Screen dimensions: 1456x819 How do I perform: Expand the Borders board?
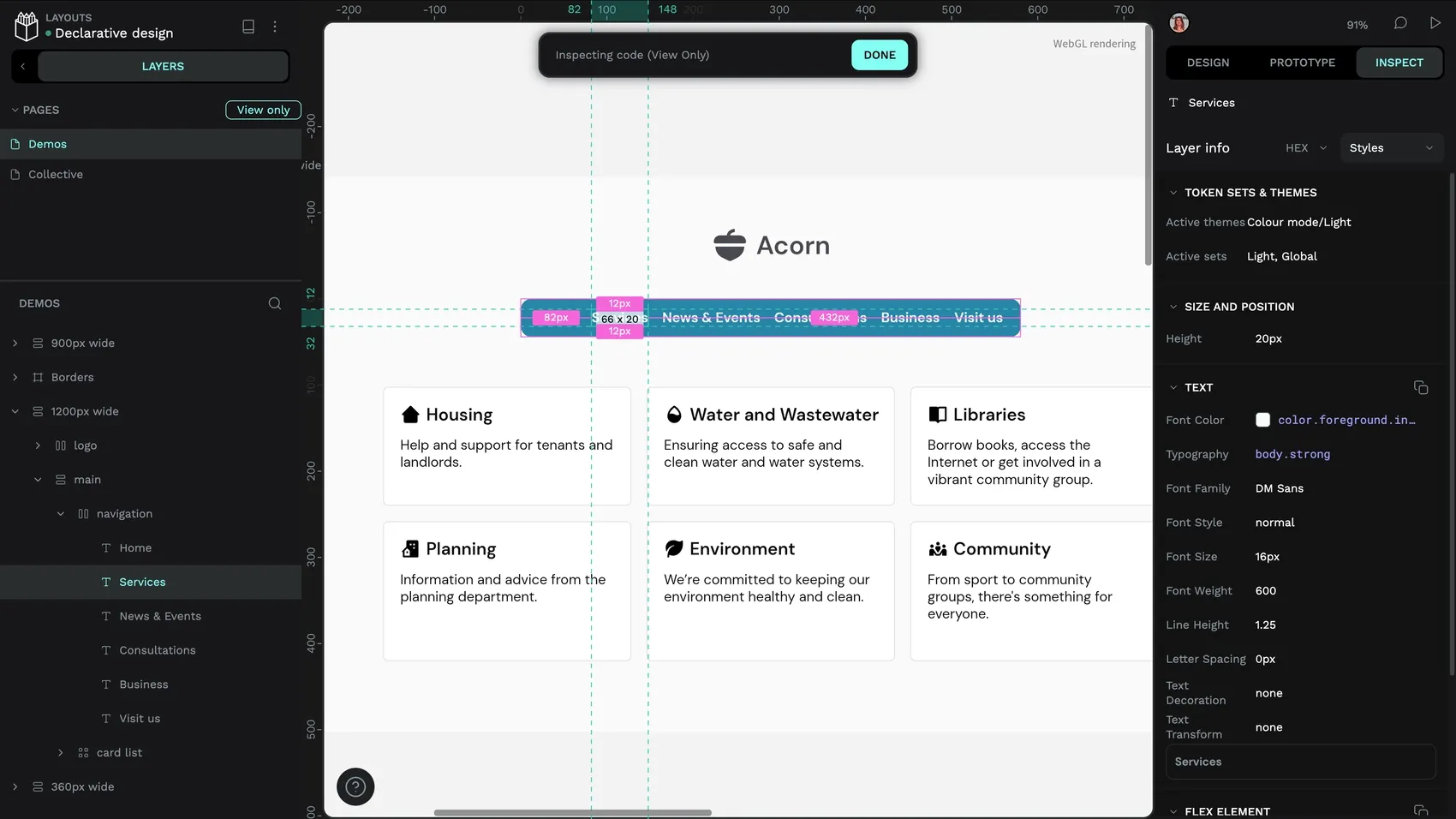[15, 377]
